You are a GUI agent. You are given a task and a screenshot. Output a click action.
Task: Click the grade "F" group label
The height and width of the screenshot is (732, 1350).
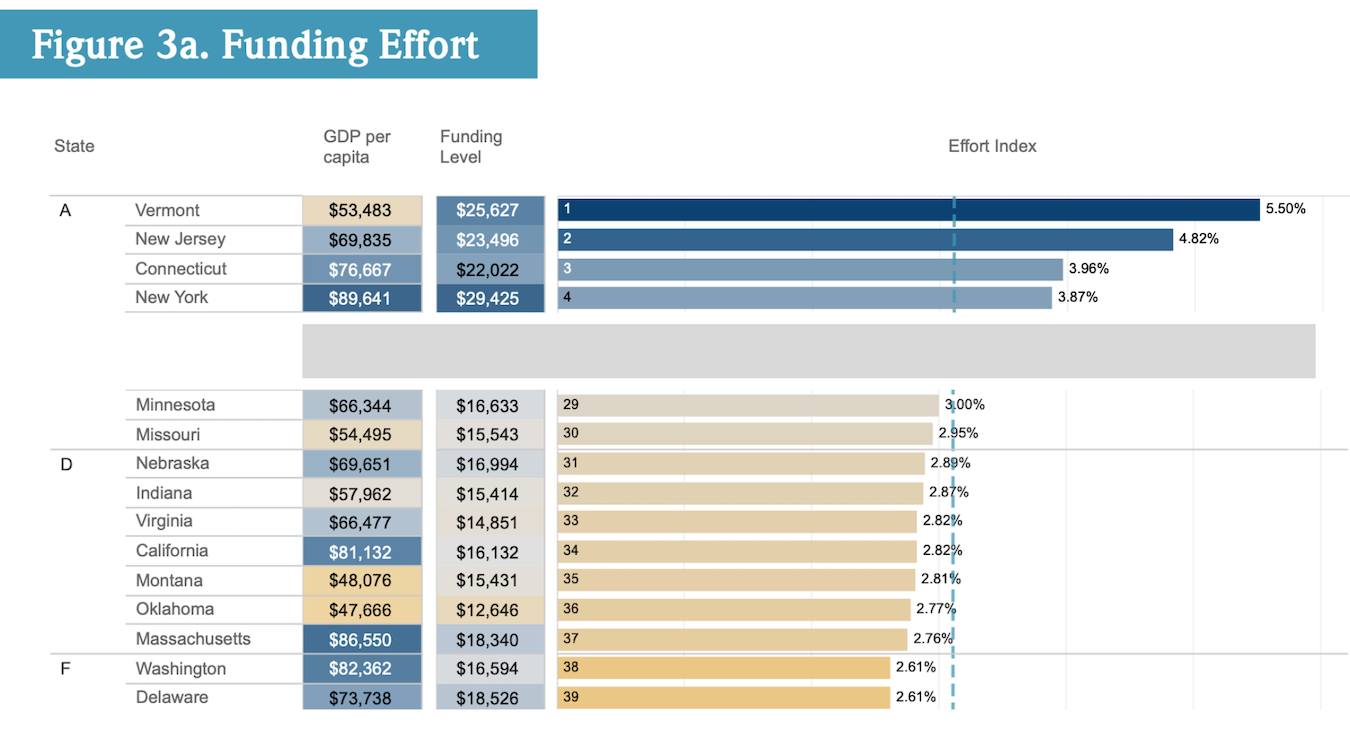[65, 668]
